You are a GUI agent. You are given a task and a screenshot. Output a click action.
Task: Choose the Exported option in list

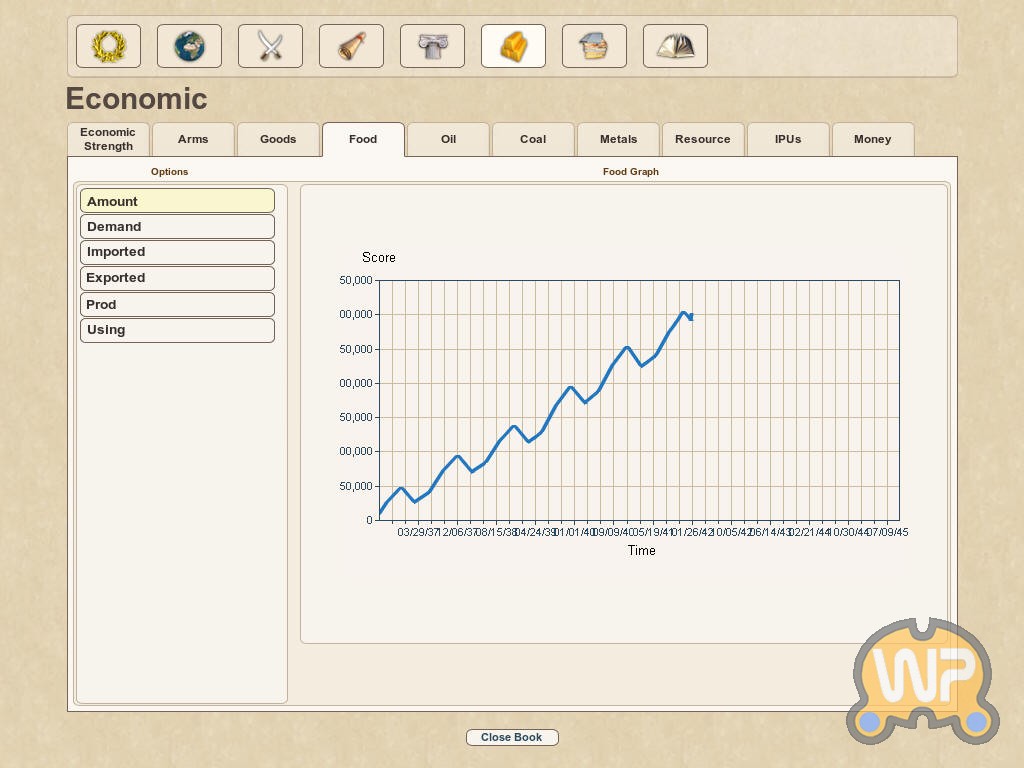pos(177,278)
